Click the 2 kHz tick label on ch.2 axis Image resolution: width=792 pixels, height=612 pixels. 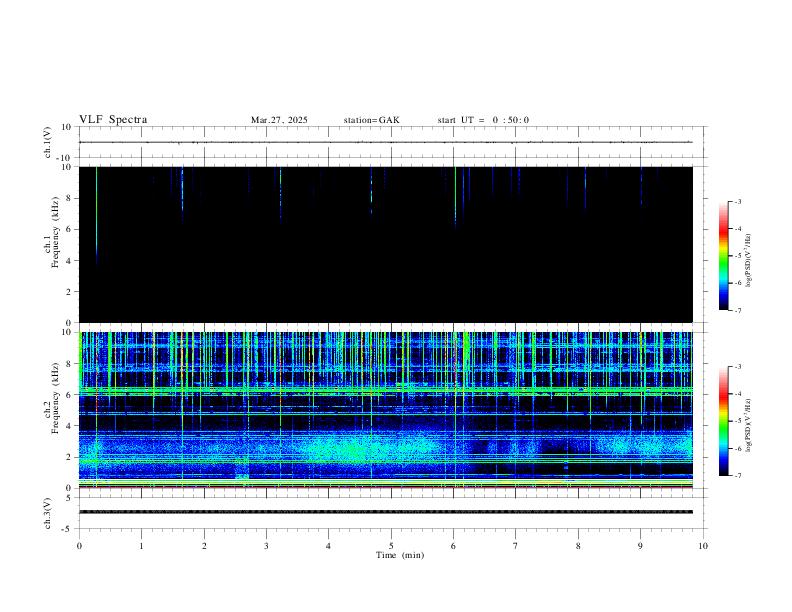point(69,457)
